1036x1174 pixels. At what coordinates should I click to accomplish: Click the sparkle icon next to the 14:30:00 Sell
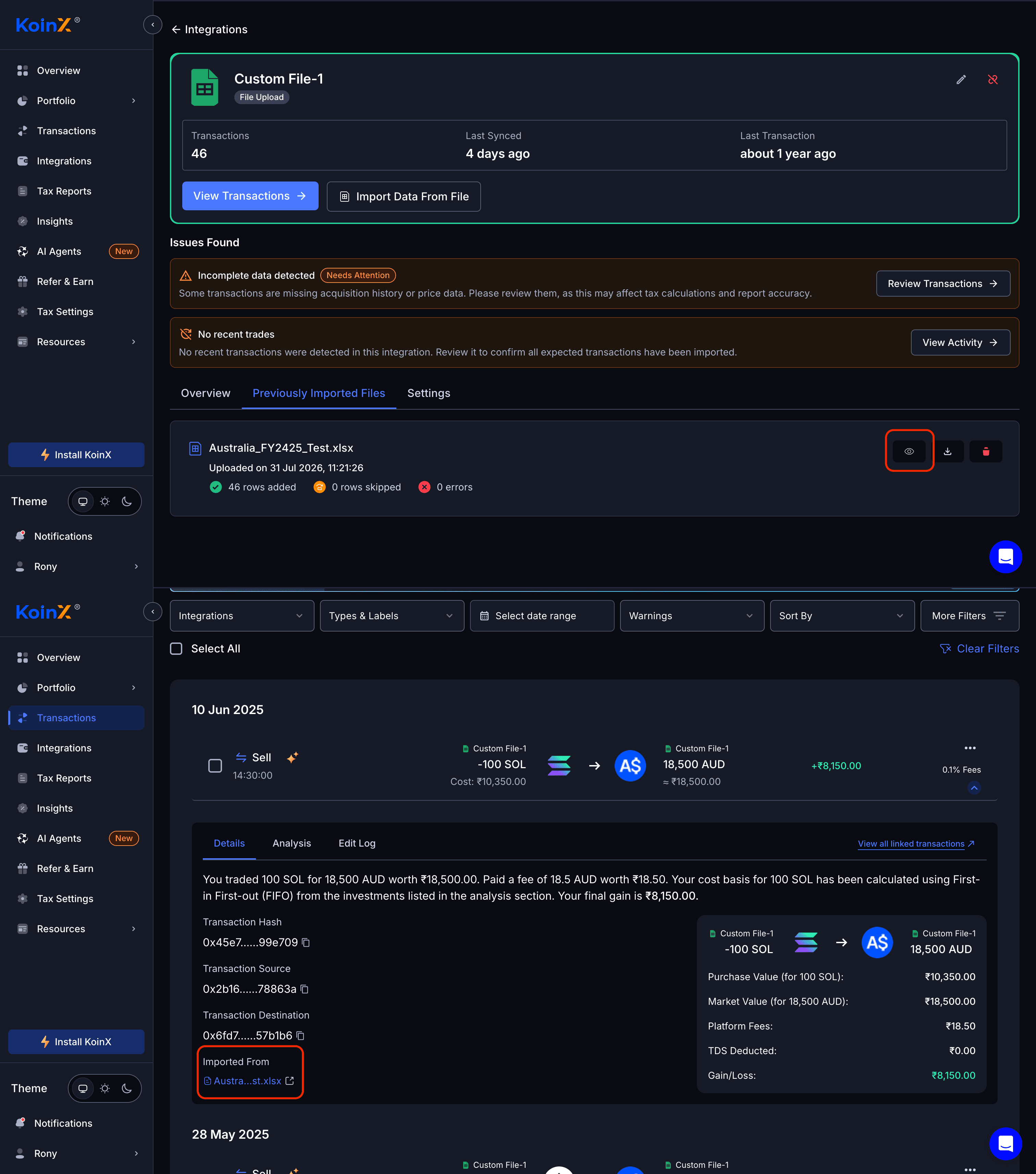tap(293, 758)
